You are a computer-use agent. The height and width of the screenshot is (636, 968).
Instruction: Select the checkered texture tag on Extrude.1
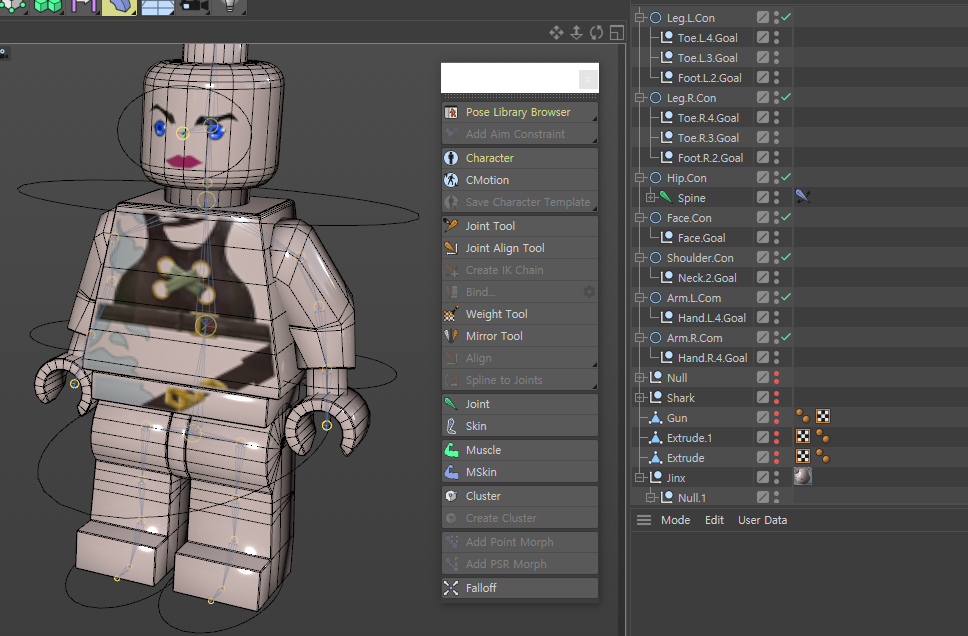(x=803, y=437)
